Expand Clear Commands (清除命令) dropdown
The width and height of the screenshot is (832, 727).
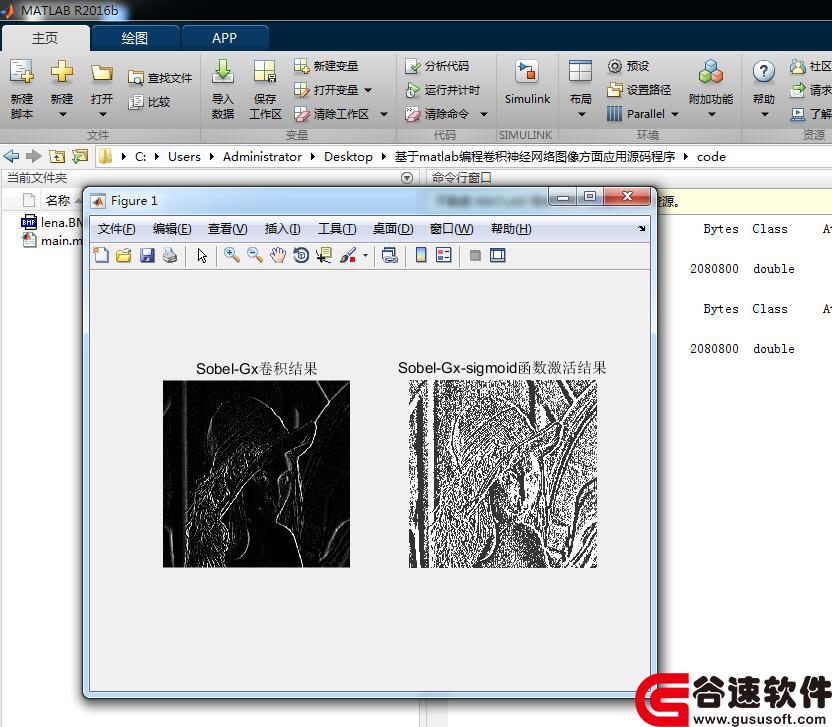click(x=483, y=114)
